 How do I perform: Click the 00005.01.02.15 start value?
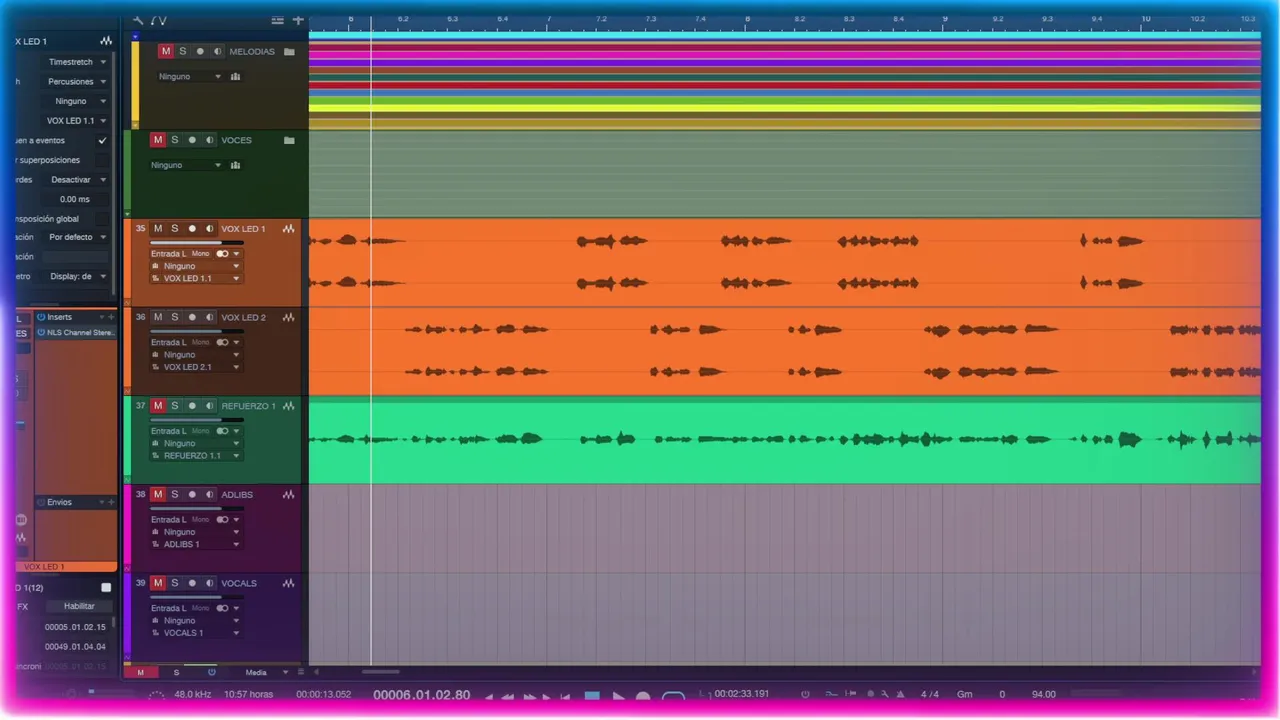(75, 627)
